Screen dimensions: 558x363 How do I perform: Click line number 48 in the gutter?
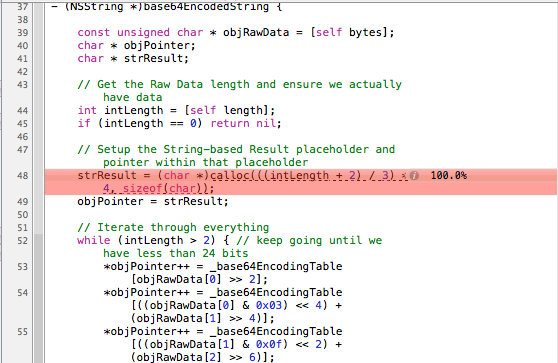[22, 176]
